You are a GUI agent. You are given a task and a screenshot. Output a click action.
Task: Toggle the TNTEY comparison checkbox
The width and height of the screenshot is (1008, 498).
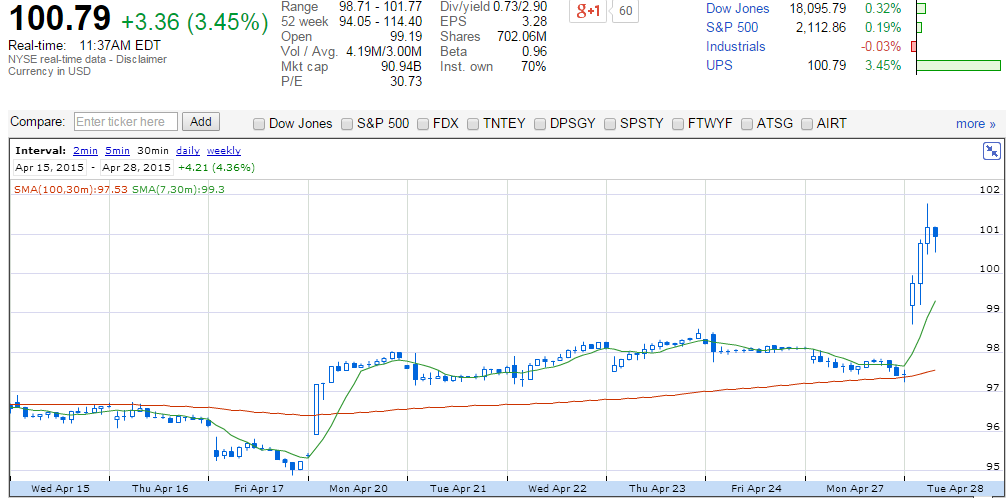473,124
